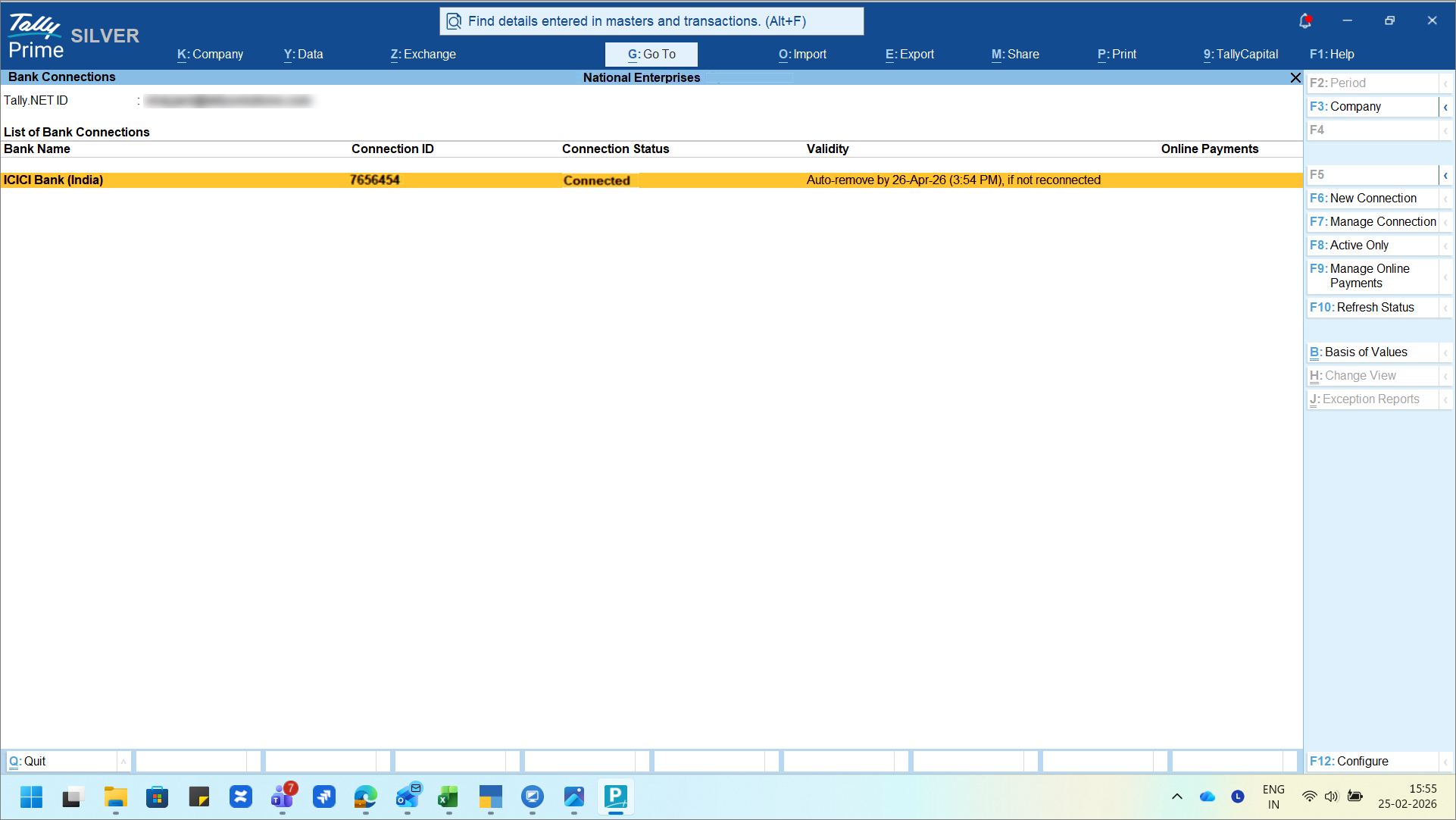Open the search magnifier in the find bar
Image resolution: width=1456 pixels, height=820 pixels.
coord(454,20)
